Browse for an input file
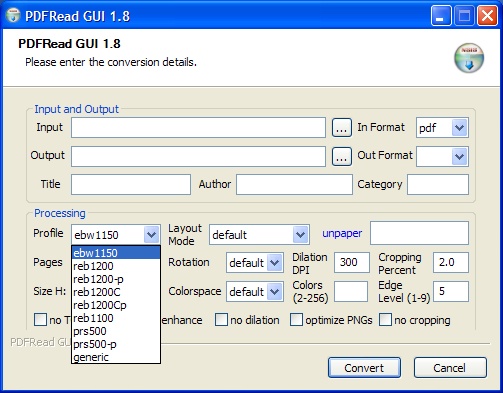503x393 pixels. coord(342,128)
